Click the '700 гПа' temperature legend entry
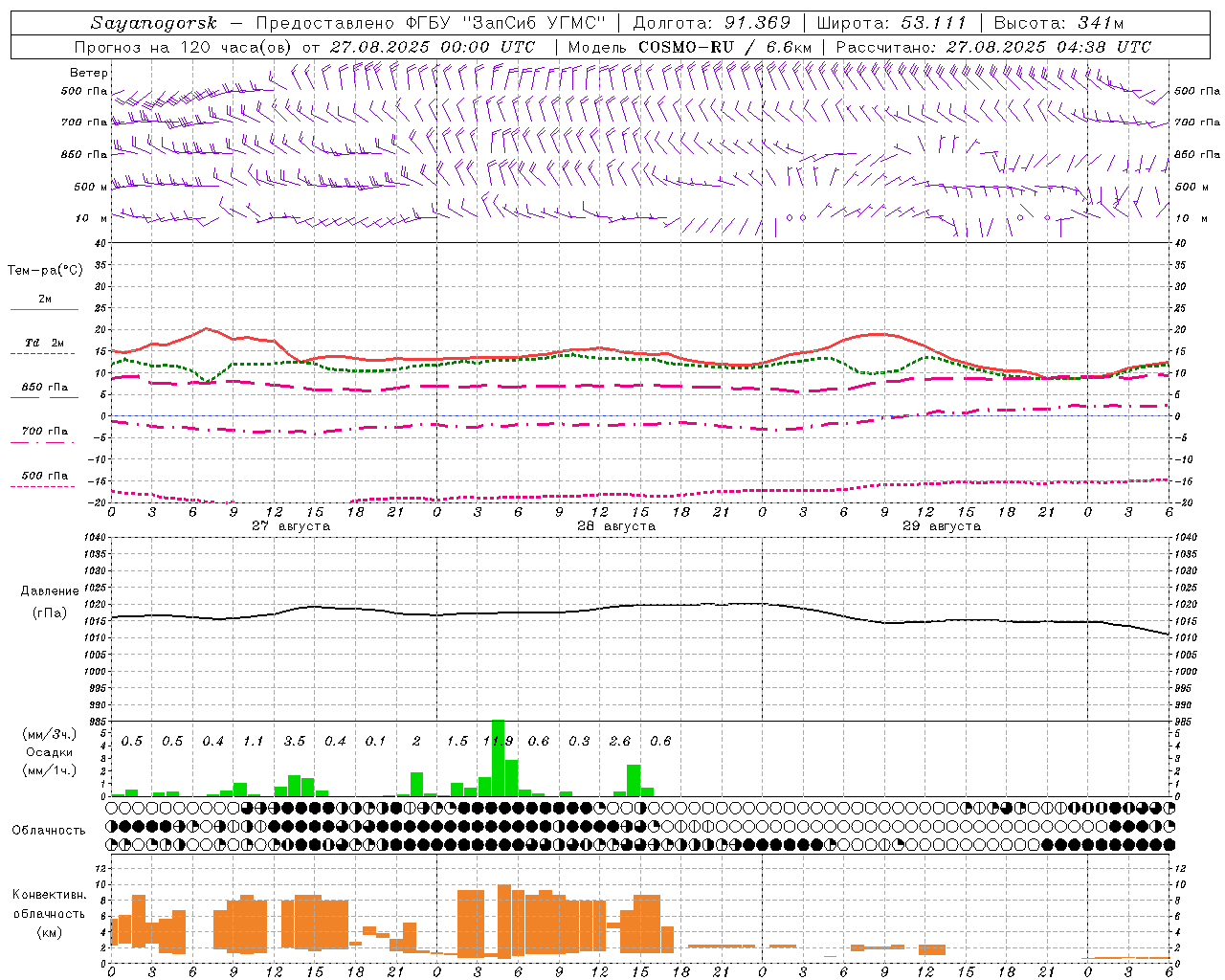 tap(44, 432)
